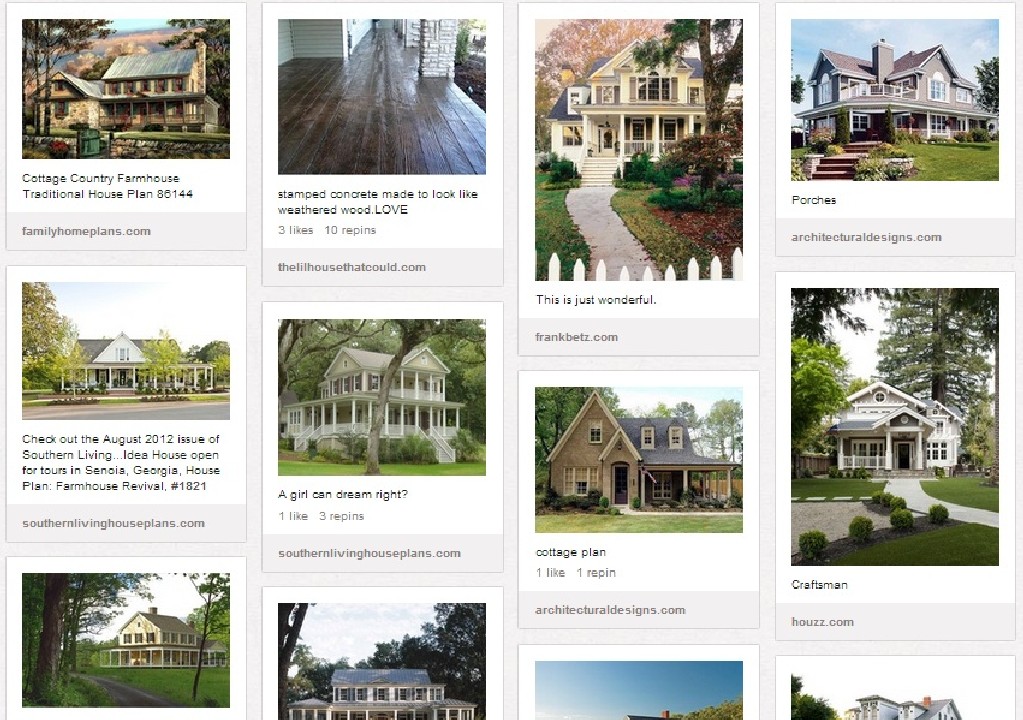Viewport: 1023px width, 720px height.
Task: View the 10 repins on stamped concrete pin
Action: (350, 230)
